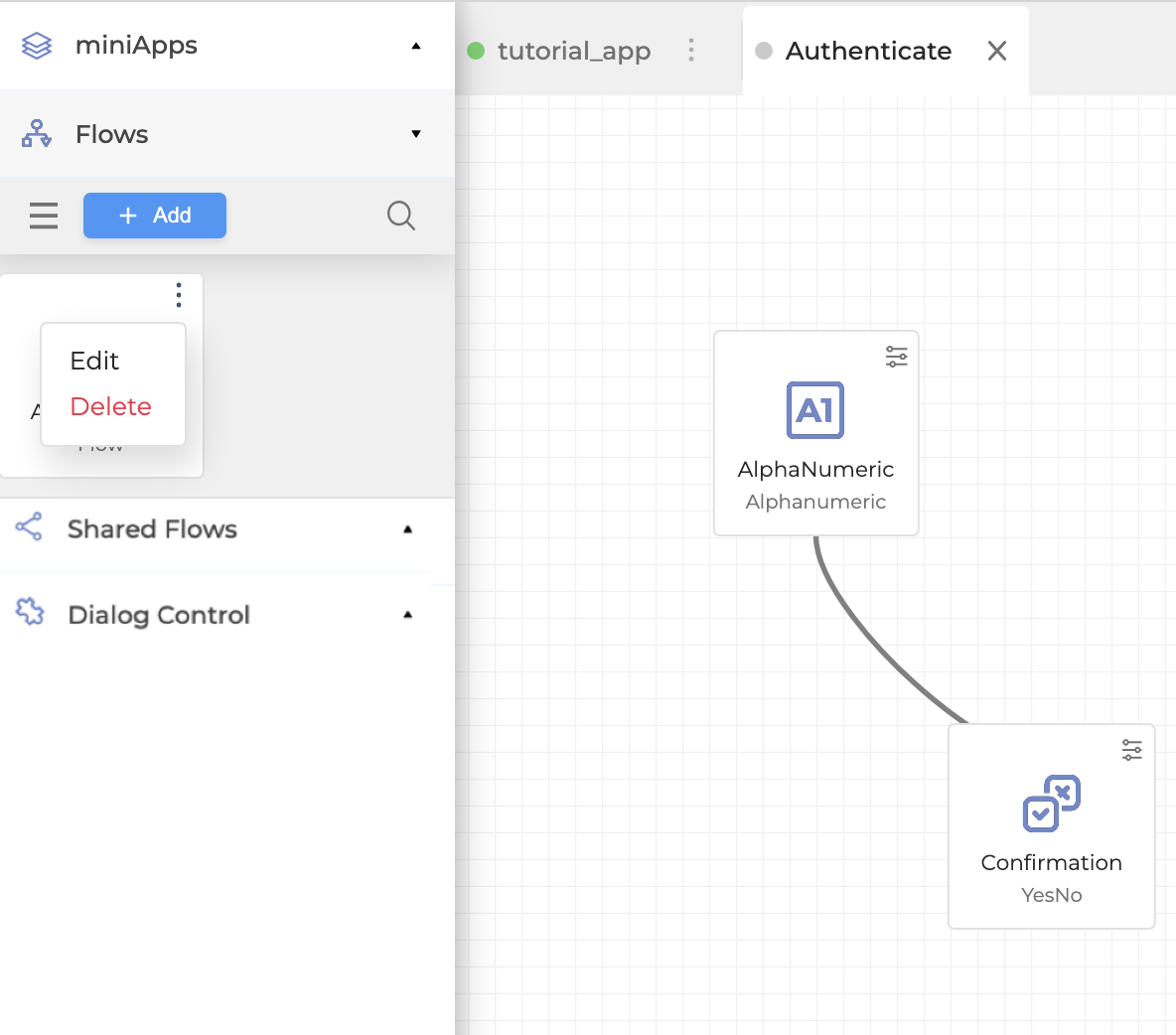Open the hamburger list menu icon
The height and width of the screenshot is (1035, 1176).
pos(44,216)
